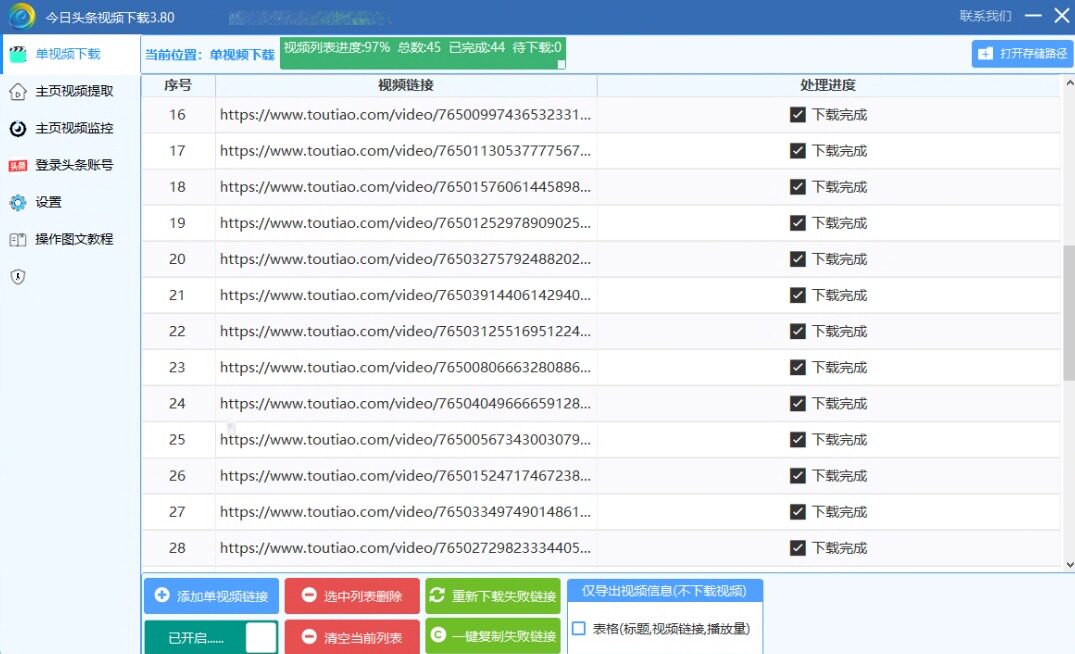Uncheck the checkbox for row 27
The image size is (1075, 654).
pos(797,512)
